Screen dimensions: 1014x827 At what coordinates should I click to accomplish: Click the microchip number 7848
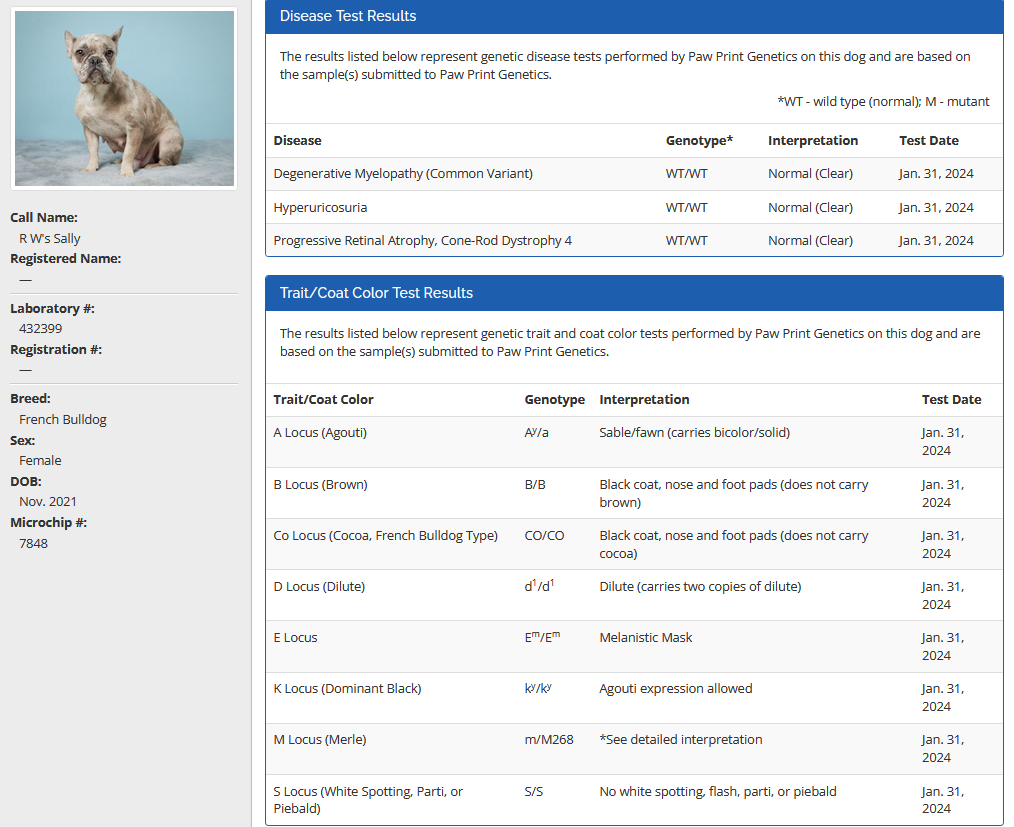[33, 544]
